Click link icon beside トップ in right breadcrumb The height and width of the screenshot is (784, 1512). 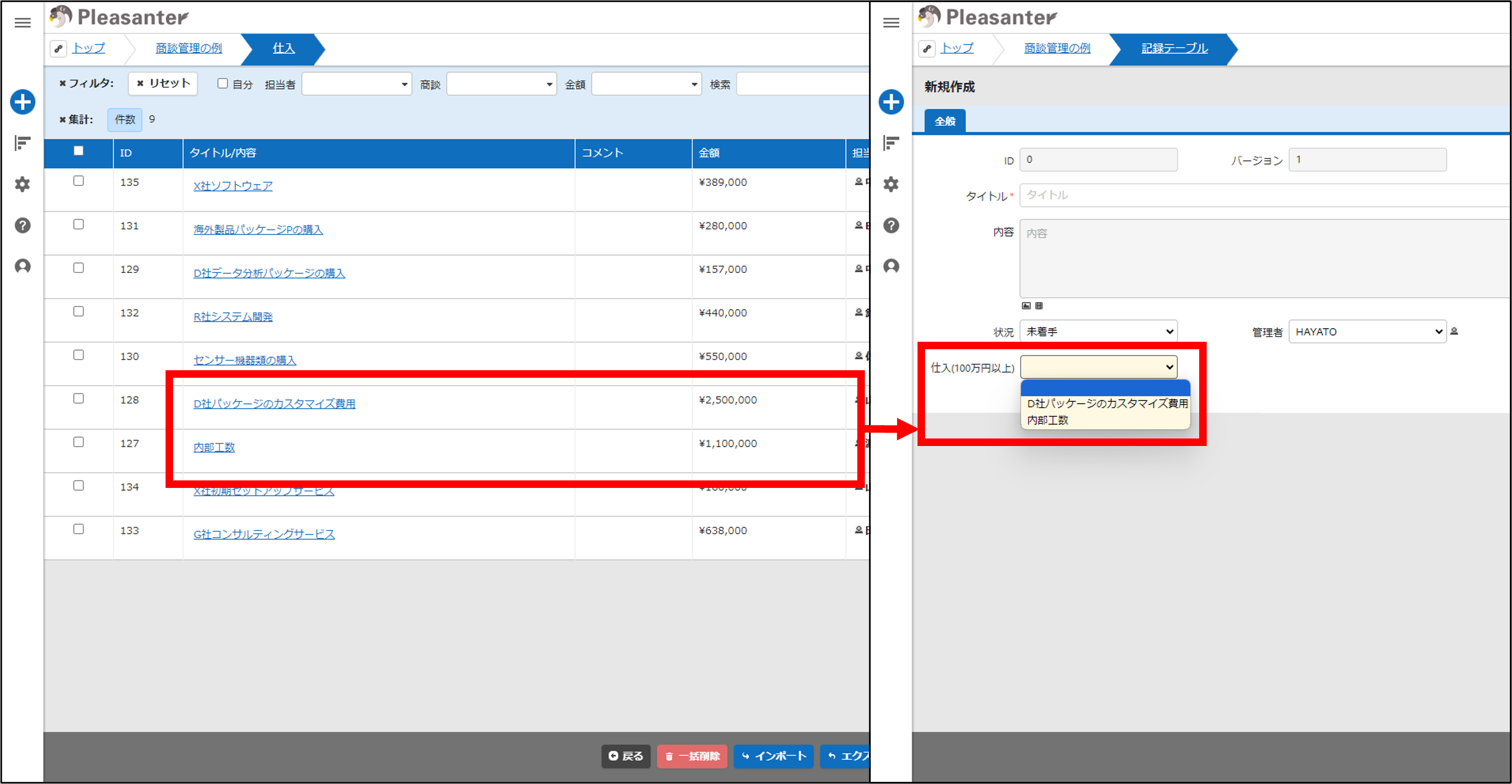tap(927, 49)
